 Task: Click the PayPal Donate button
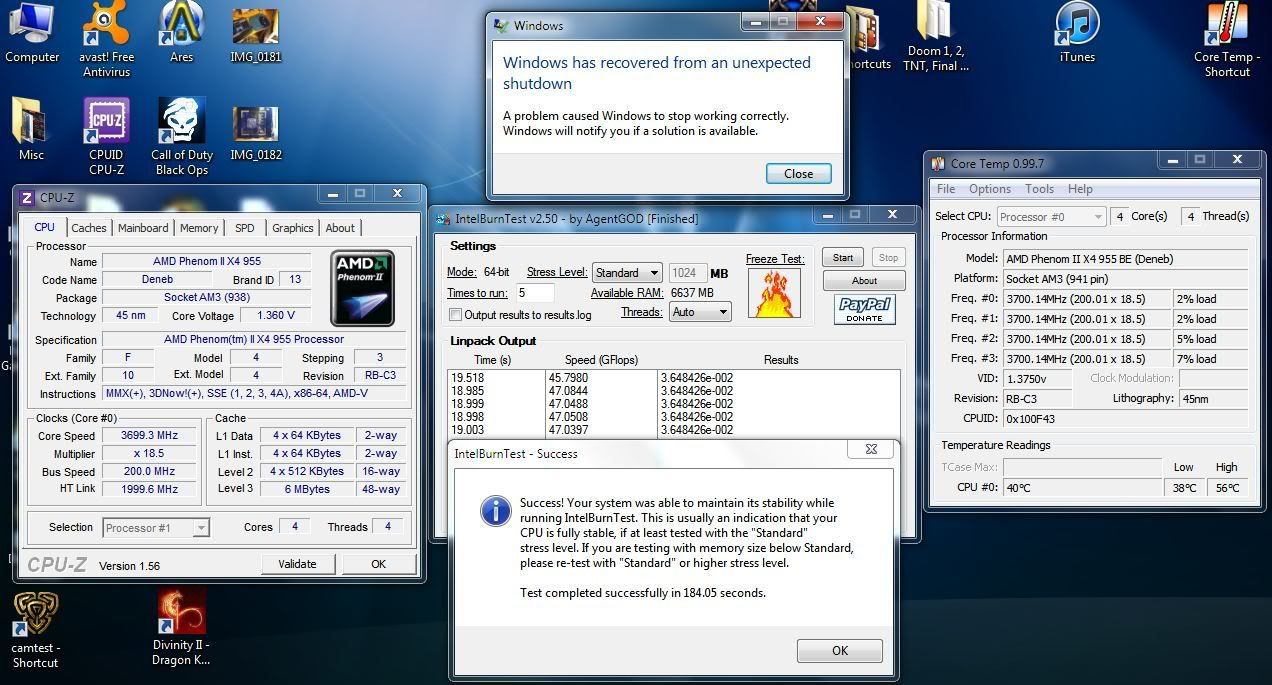pyautogui.click(x=864, y=310)
